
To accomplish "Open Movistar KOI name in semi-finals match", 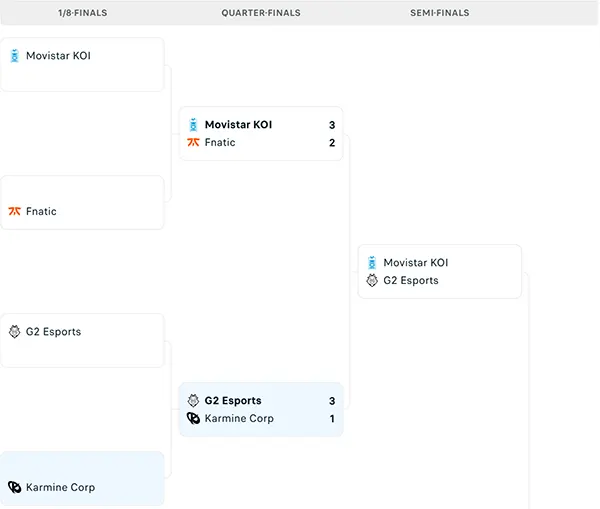I will 416,263.
